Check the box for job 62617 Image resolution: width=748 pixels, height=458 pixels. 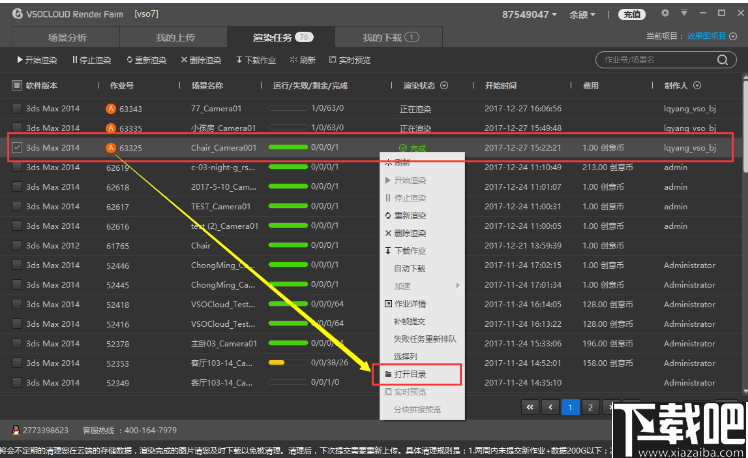(17, 206)
